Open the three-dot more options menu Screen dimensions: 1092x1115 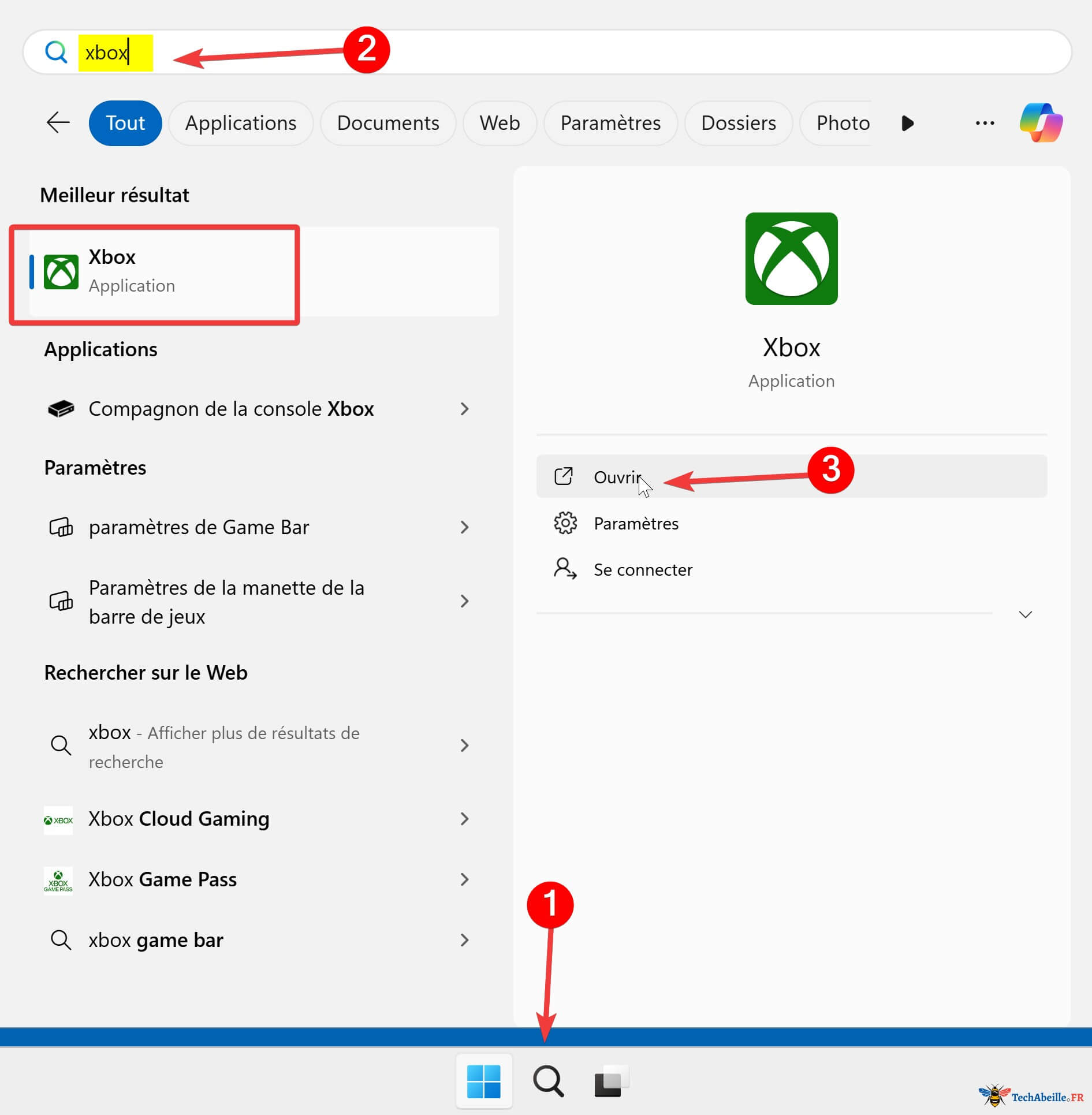(985, 123)
